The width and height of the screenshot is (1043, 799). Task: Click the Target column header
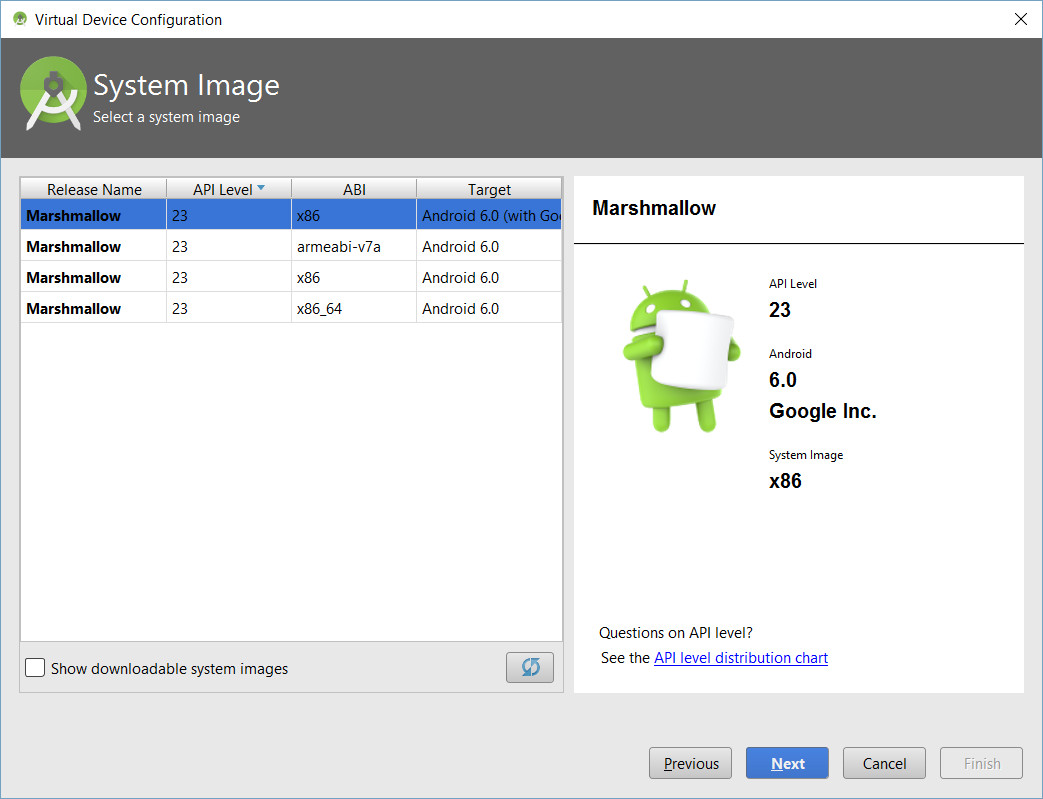point(489,189)
